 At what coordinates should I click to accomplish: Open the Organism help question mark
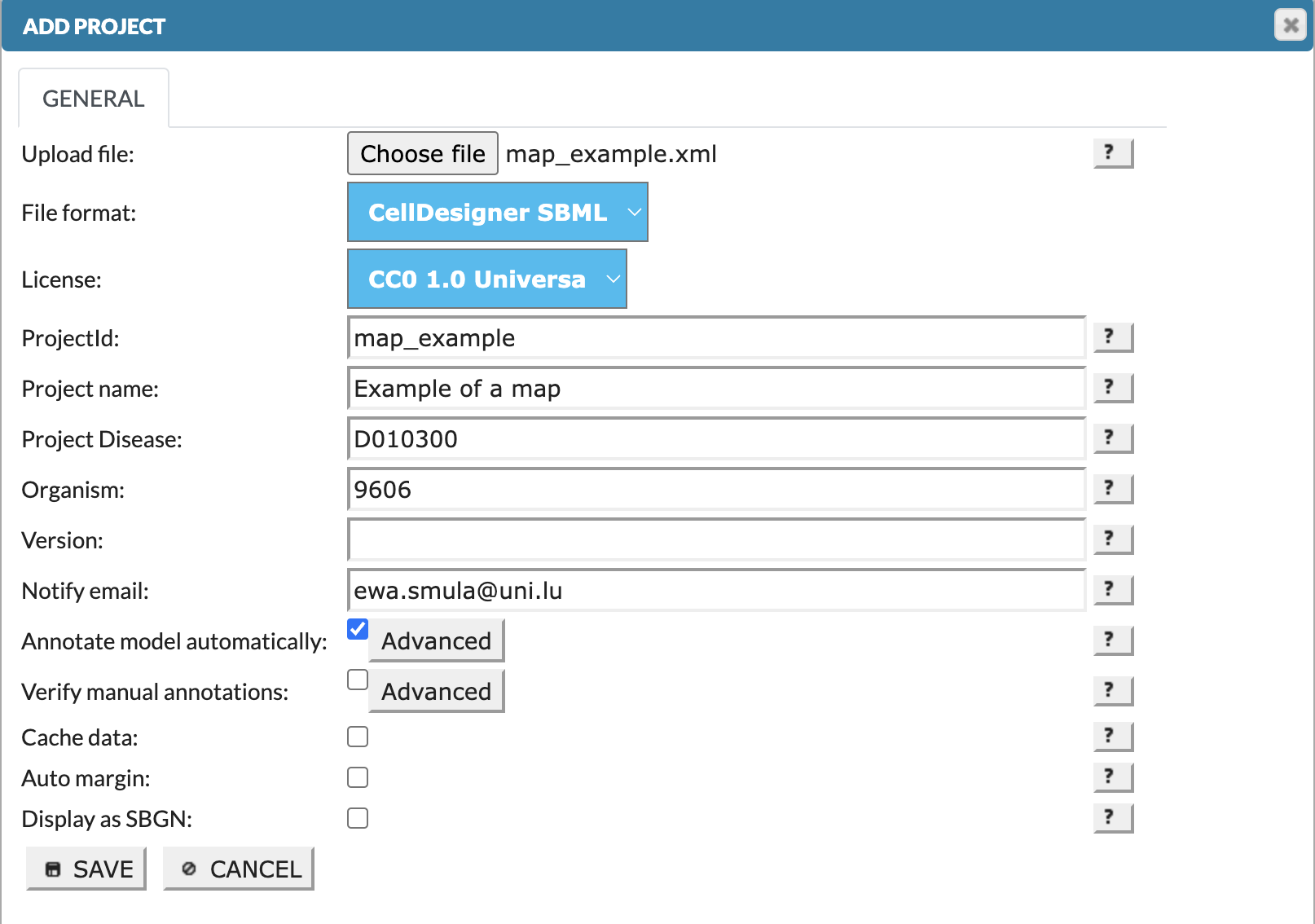(1112, 489)
